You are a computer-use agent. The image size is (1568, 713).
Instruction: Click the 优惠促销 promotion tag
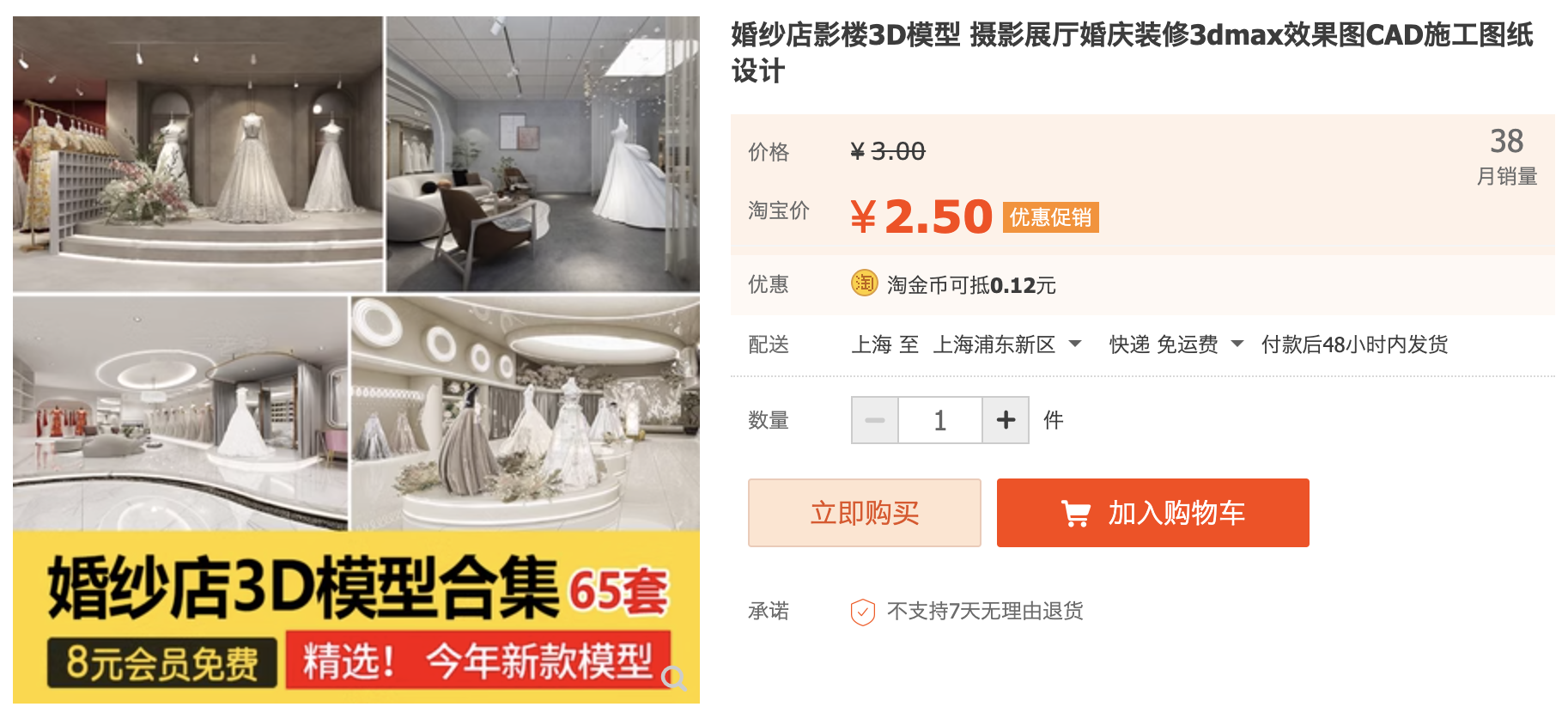pyautogui.click(x=1051, y=217)
